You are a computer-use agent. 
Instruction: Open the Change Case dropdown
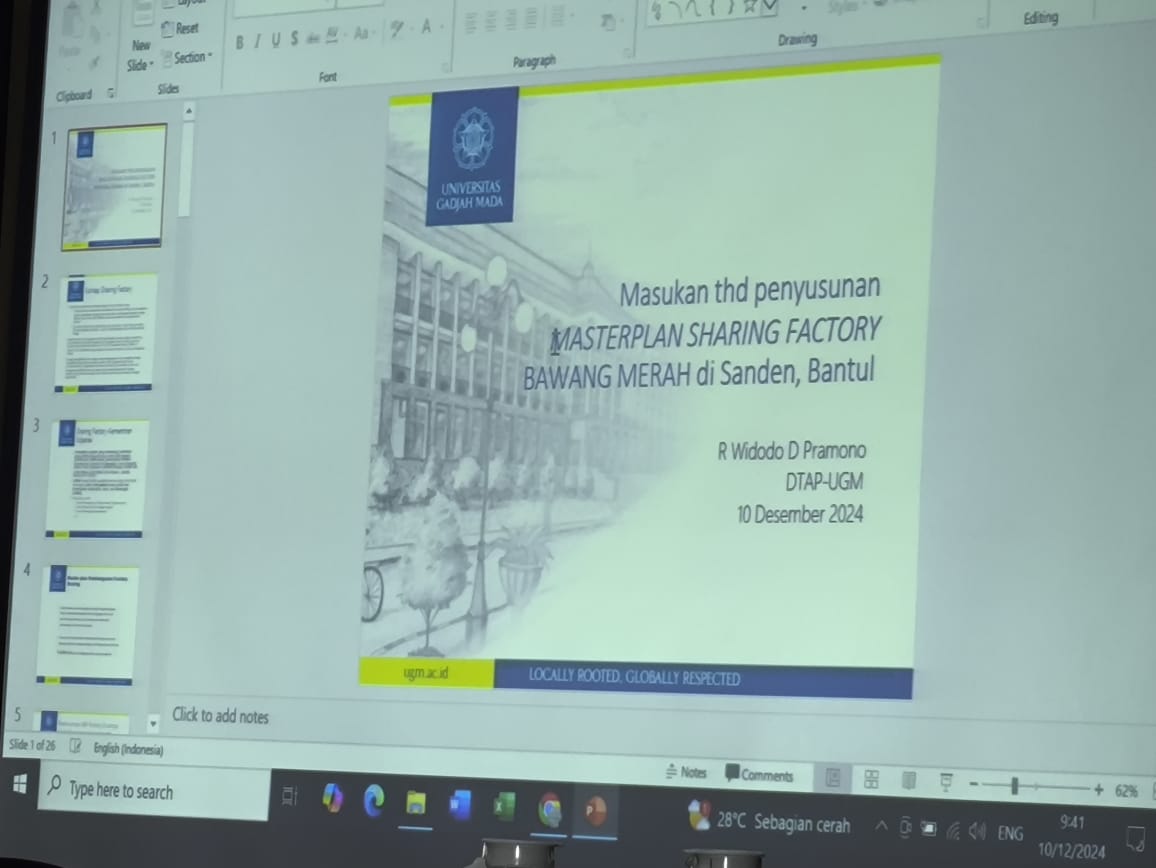[363, 33]
